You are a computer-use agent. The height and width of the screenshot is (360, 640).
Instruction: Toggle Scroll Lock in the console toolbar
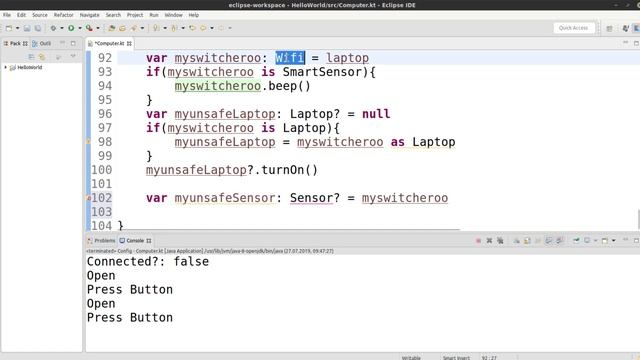[x=527, y=241]
